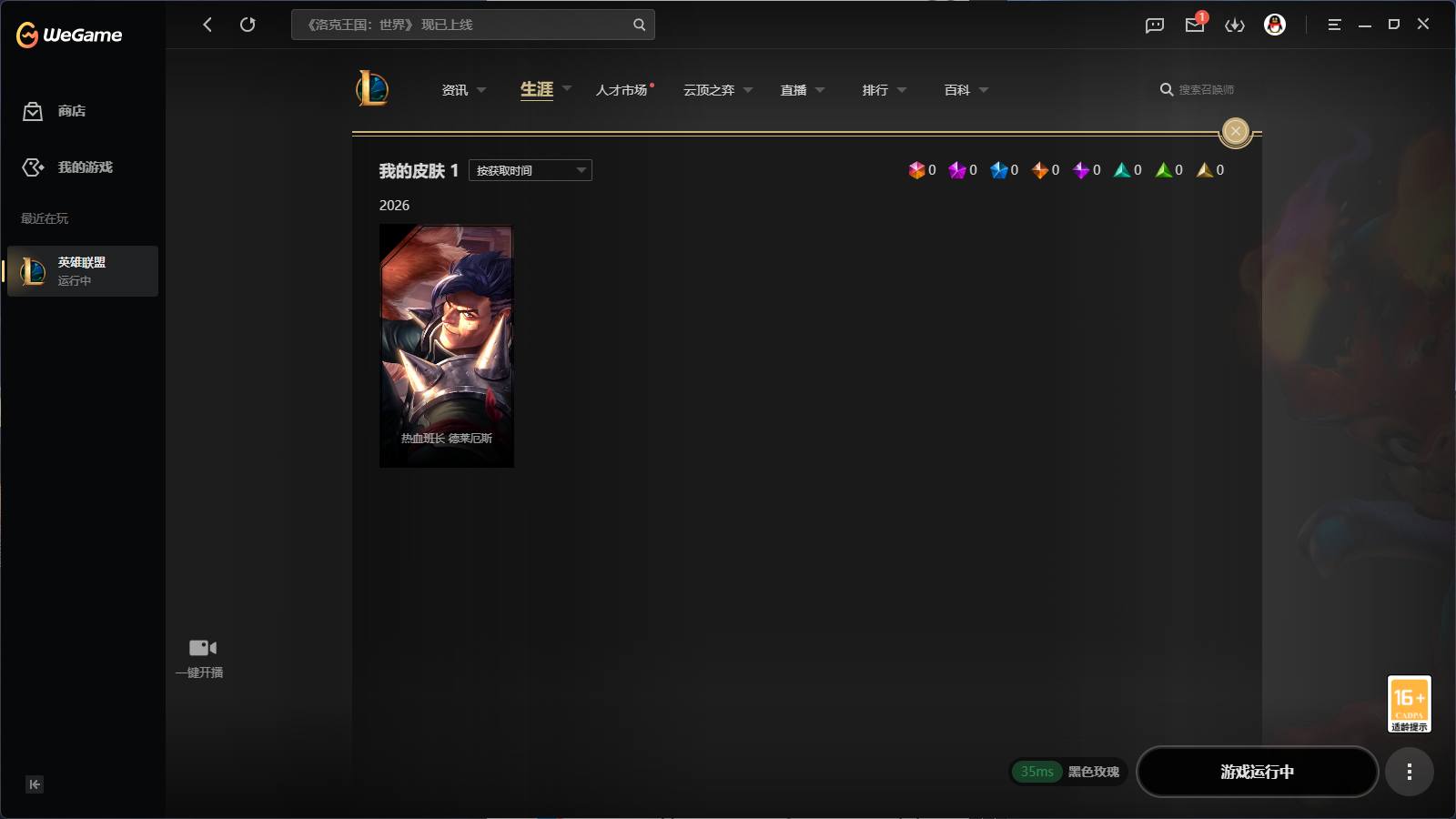Select the League of Legends logo icon
Screen dimensions: 1456x819
[373, 89]
